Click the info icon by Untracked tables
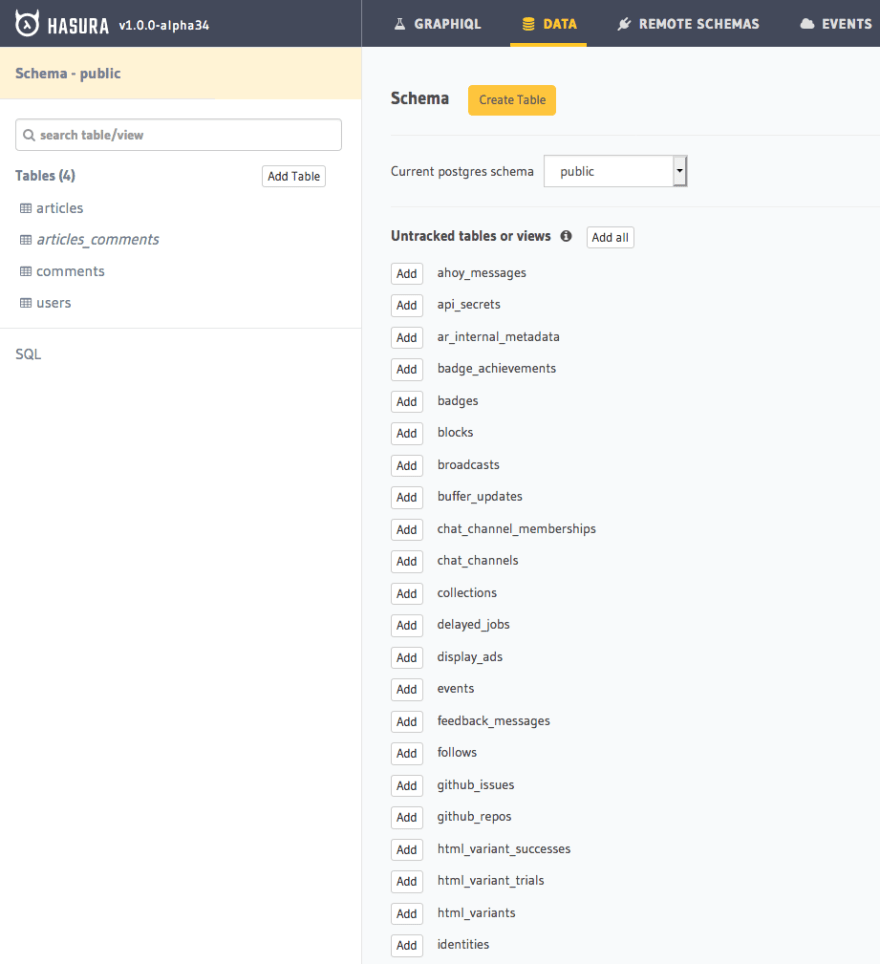 point(566,236)
